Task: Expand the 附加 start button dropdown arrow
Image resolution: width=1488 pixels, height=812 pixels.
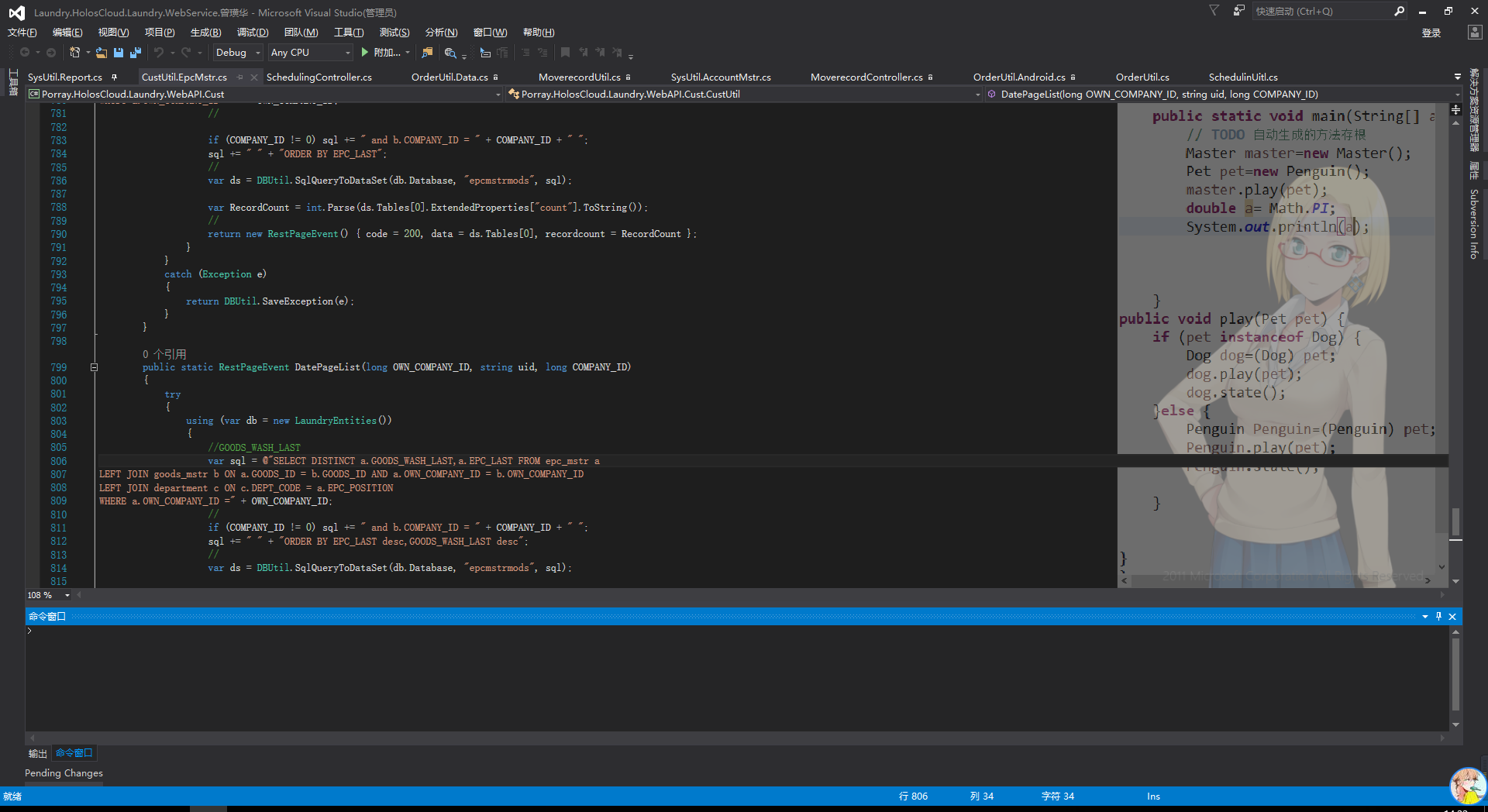Action: (x=408, y=53)
